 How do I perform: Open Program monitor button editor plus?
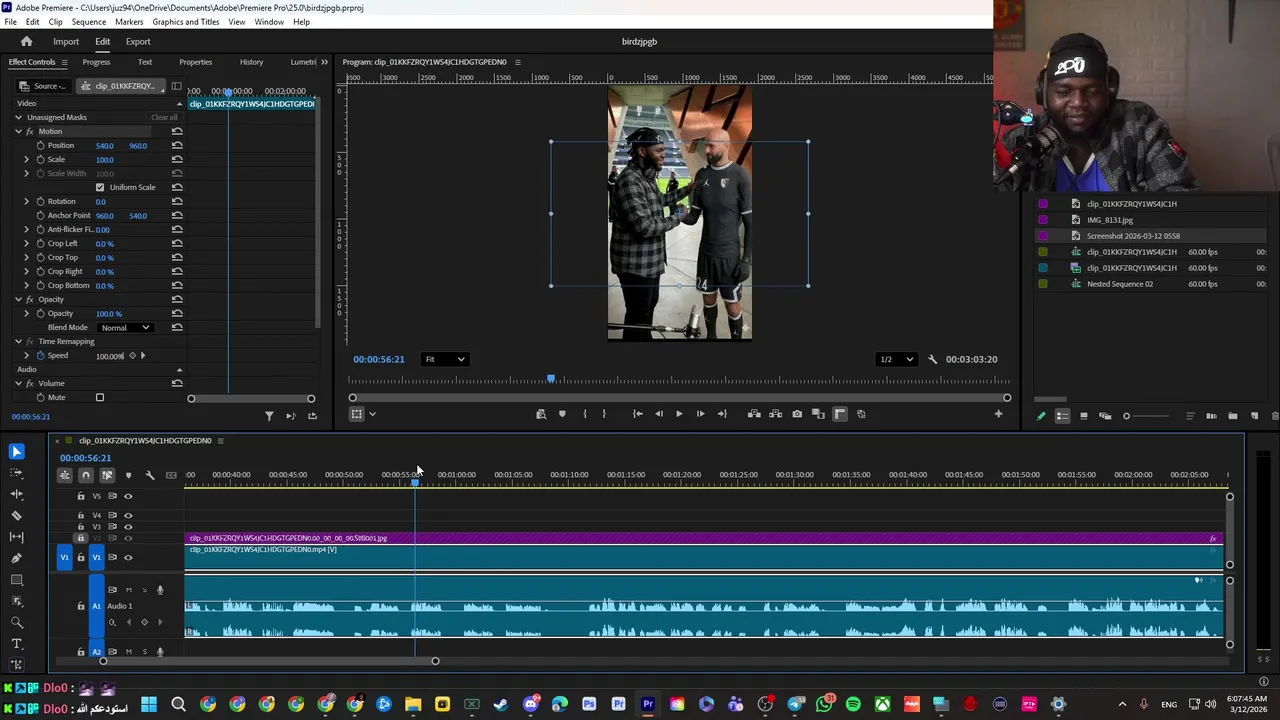[998, 414]
